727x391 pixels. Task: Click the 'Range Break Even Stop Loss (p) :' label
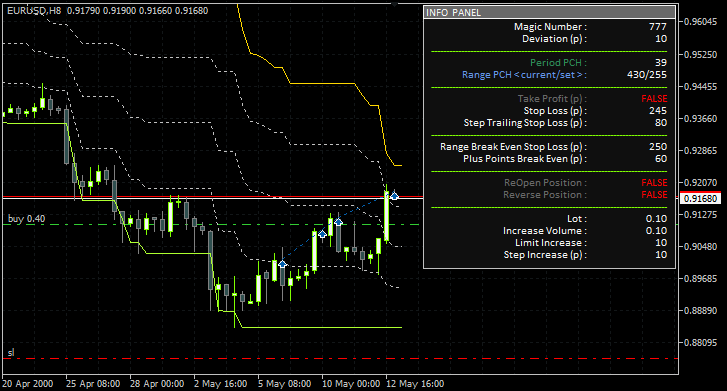(x=514, y=147)
